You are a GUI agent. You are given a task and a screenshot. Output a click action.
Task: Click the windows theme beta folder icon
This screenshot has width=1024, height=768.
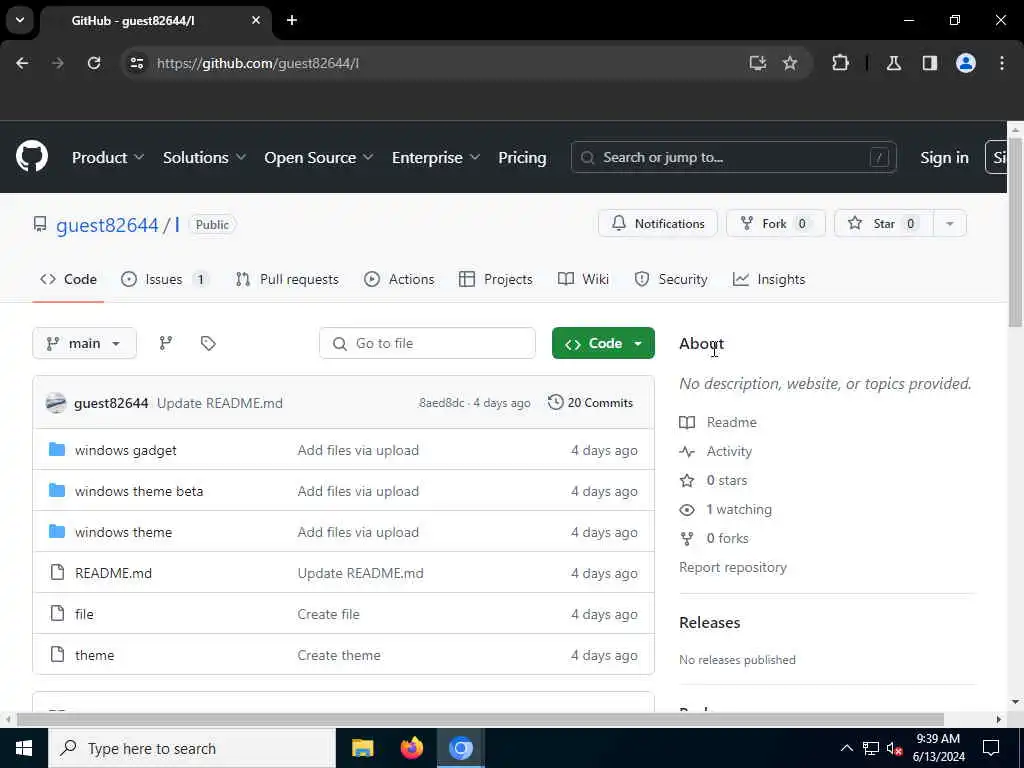pyautogui.click(x=57, y=490)
